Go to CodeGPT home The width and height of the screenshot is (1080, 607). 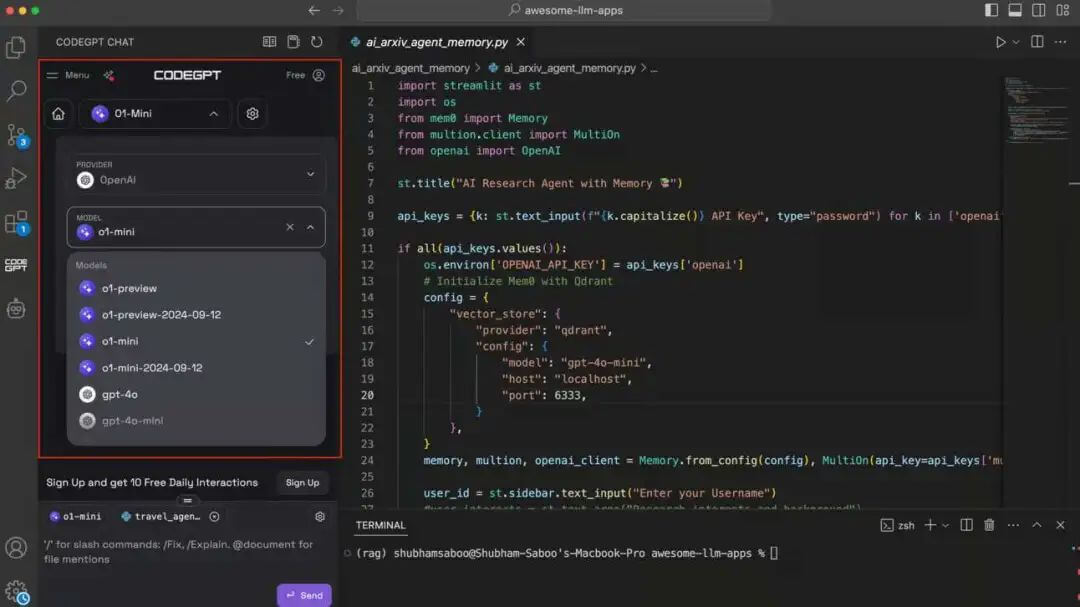[58, 114]
